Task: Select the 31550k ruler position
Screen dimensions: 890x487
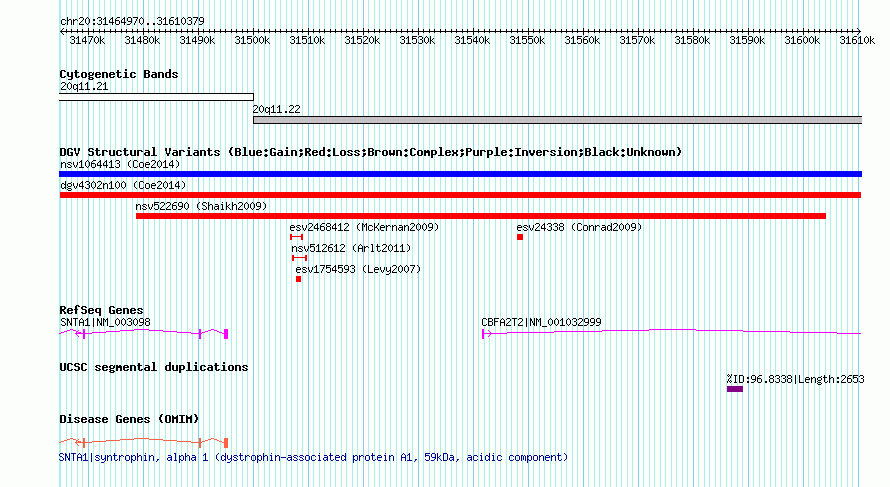Action: [x=527, y=41]
